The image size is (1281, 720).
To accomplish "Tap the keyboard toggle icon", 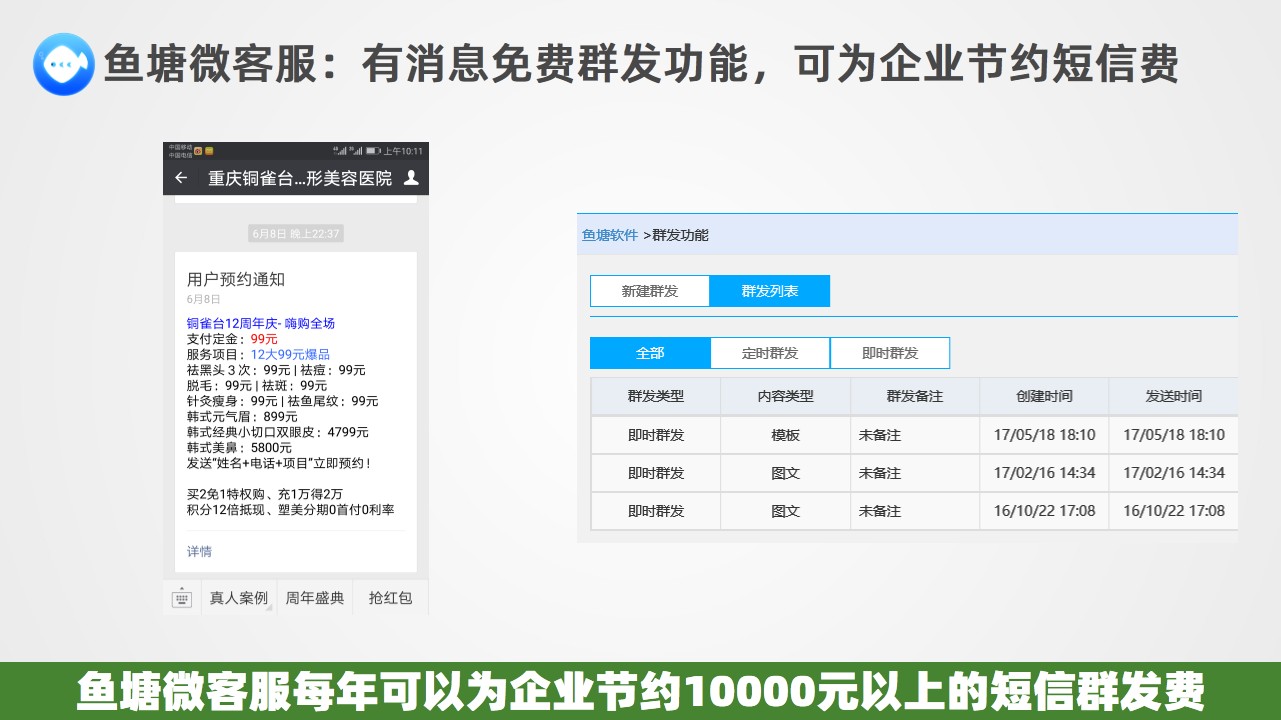I will point(181,598).
